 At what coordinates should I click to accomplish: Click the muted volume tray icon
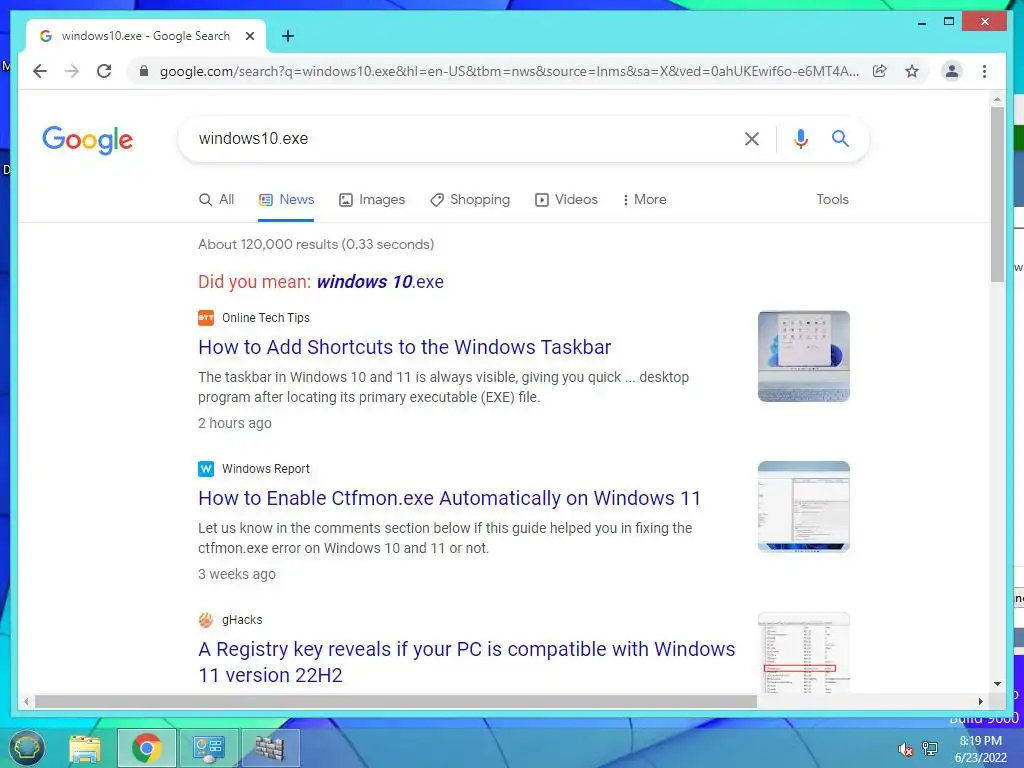coord(905,749)
